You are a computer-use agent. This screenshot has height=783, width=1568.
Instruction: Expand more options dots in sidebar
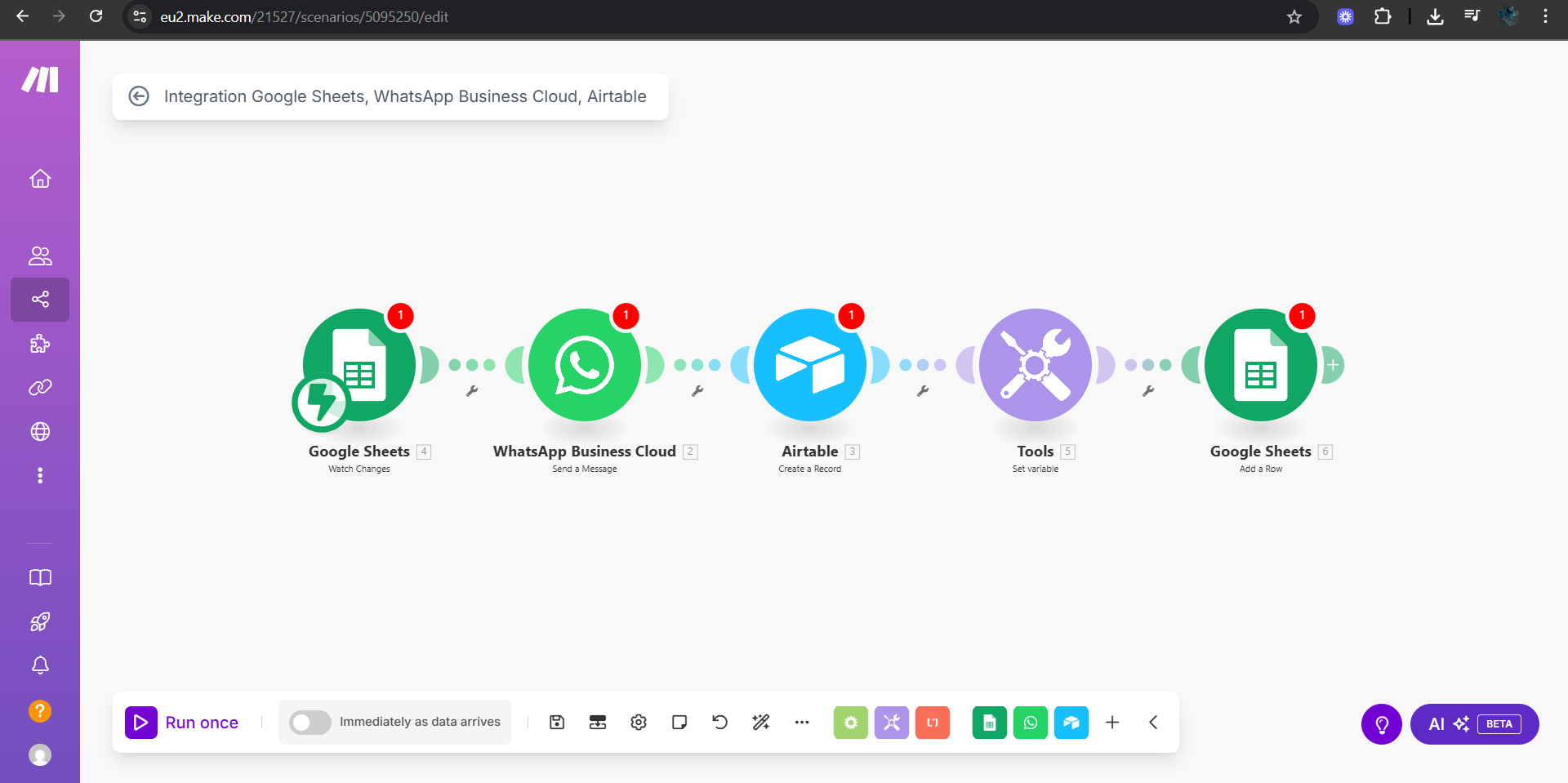point(40,475)
